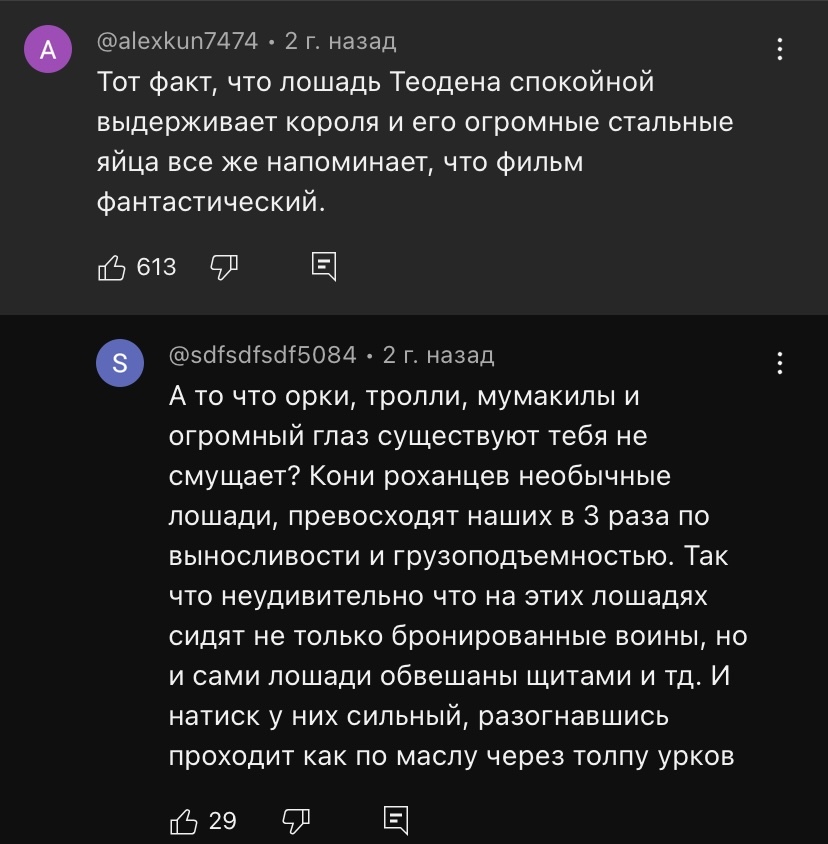The width and height of the screenshot is (828, 844).
Task: Tap the line 'Тот факт, что лошадь Теодена'
Action: pyautogui.click(x=376, y=83)
